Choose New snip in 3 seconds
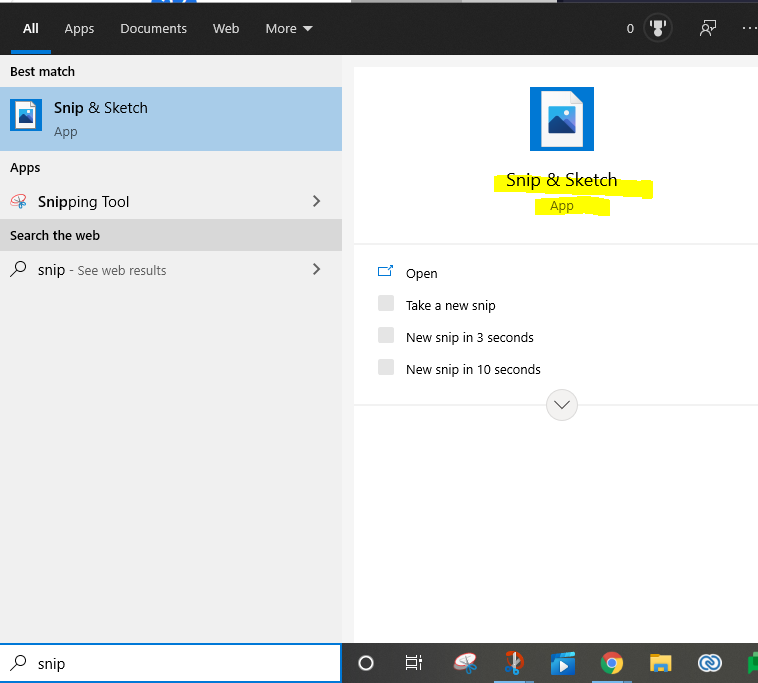Viewport: 758px width, 683px height. pos(469,337)
